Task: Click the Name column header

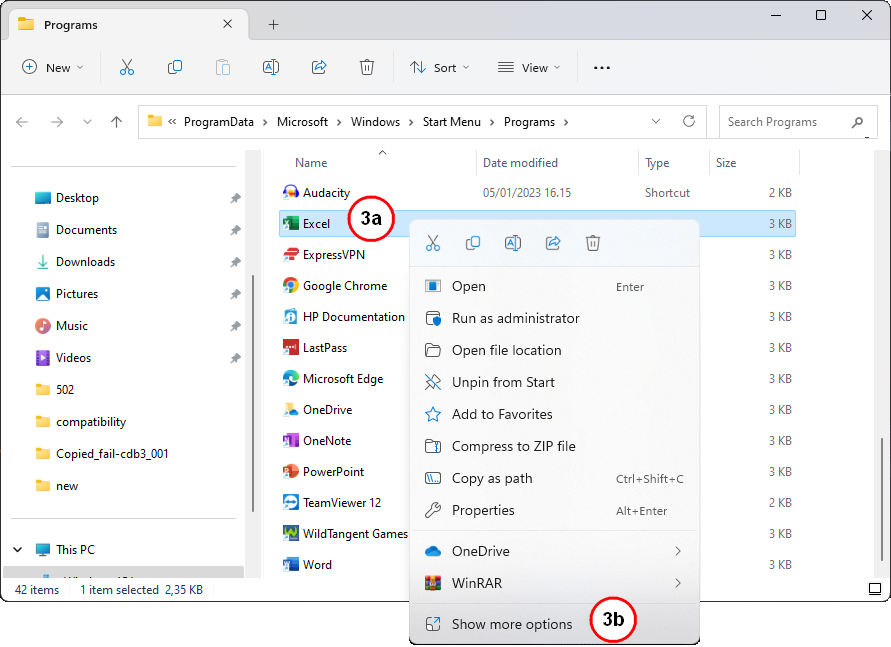Action: 311,163
